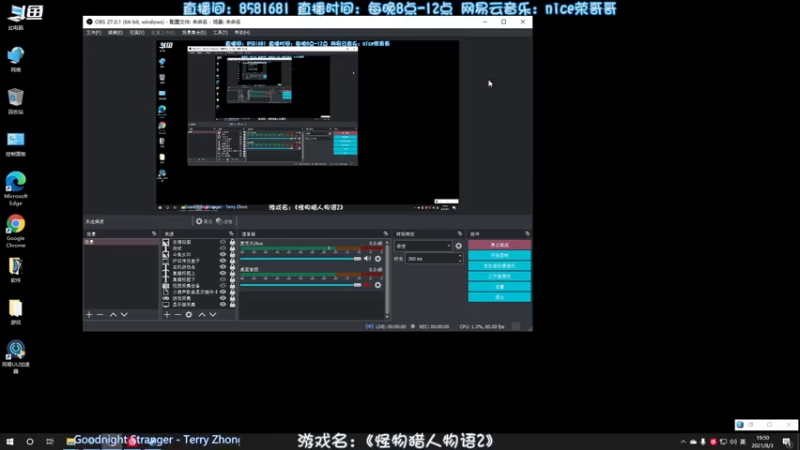The image size is (800, 450).
Task: Click 退出 exit button in controls
Action: (499, 297)
